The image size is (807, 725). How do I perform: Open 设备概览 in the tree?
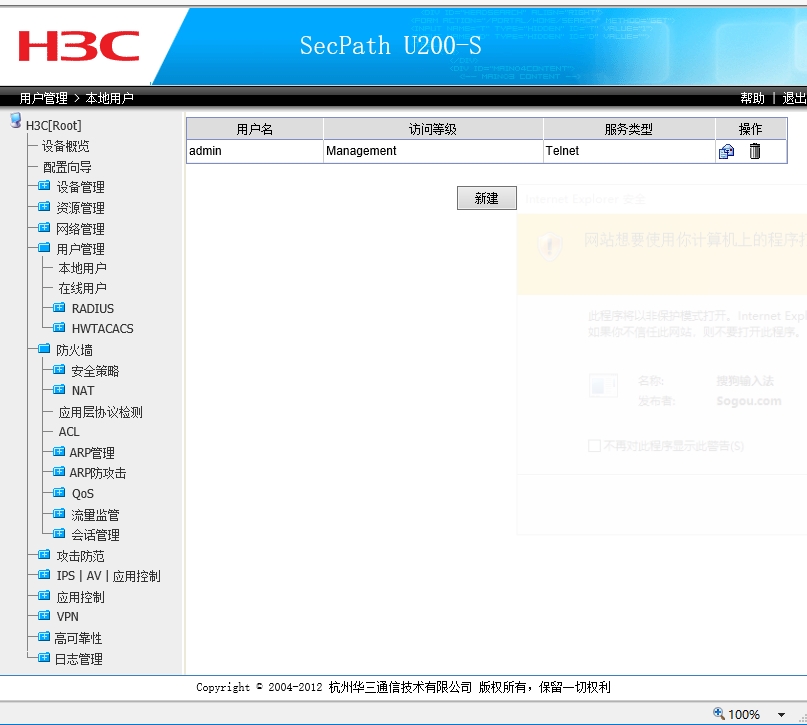tap(65, 146)
